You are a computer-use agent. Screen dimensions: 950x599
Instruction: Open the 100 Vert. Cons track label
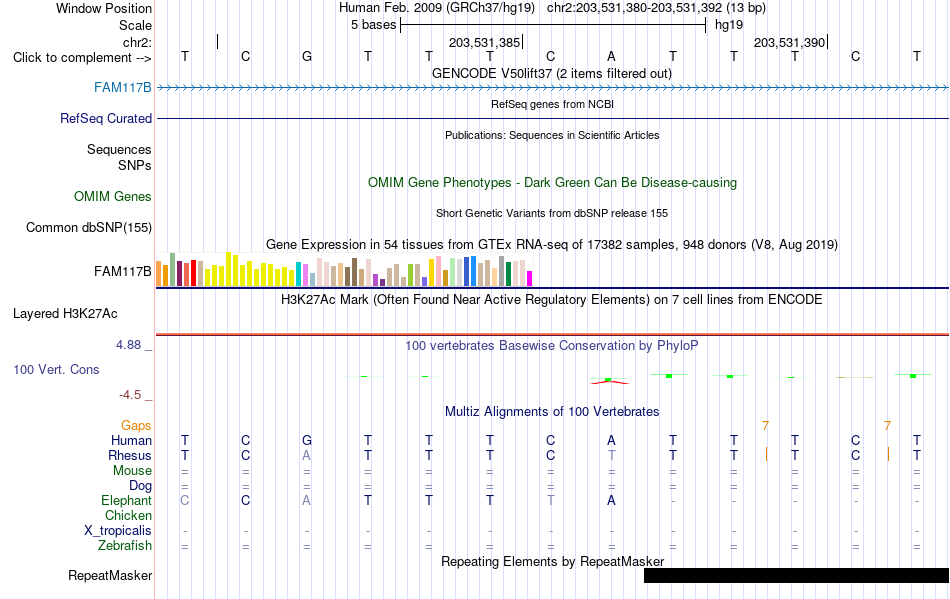[x=56, y=369]
